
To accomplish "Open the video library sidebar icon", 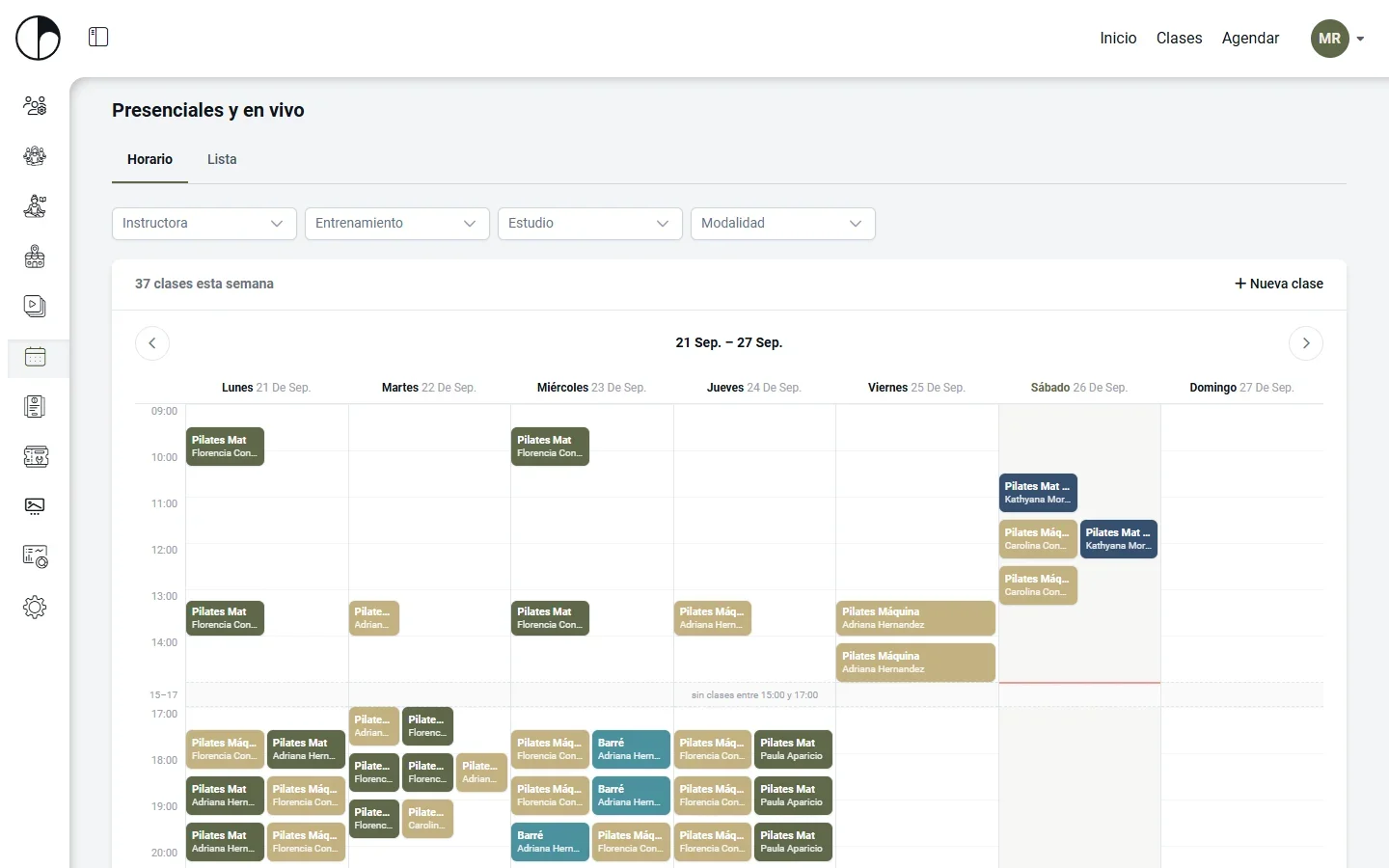I will tap(35, 307).
